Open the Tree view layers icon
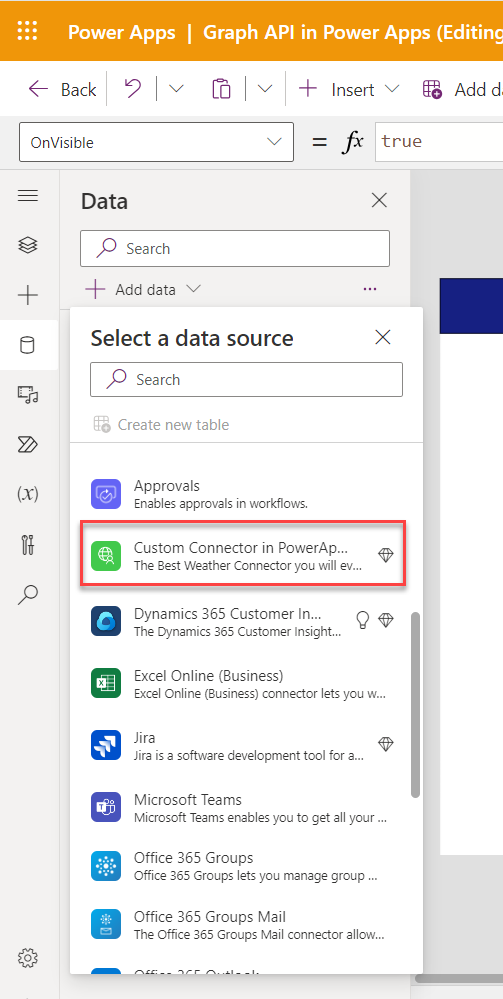The width and height of the screenshot is (503, 999). click(x=27, y=245)
